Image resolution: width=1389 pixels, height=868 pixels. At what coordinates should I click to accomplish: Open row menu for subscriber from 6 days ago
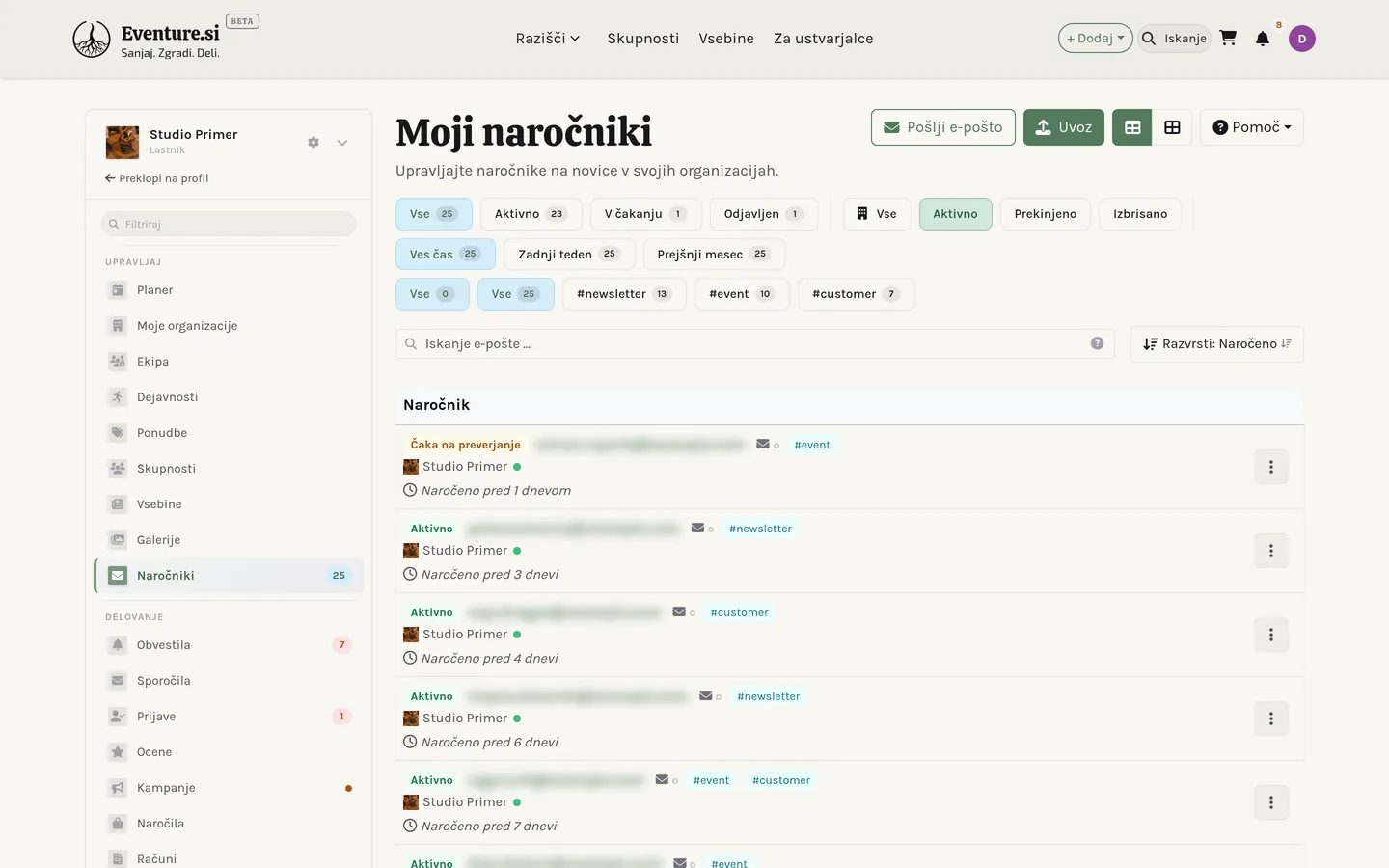coord(1271,719)
